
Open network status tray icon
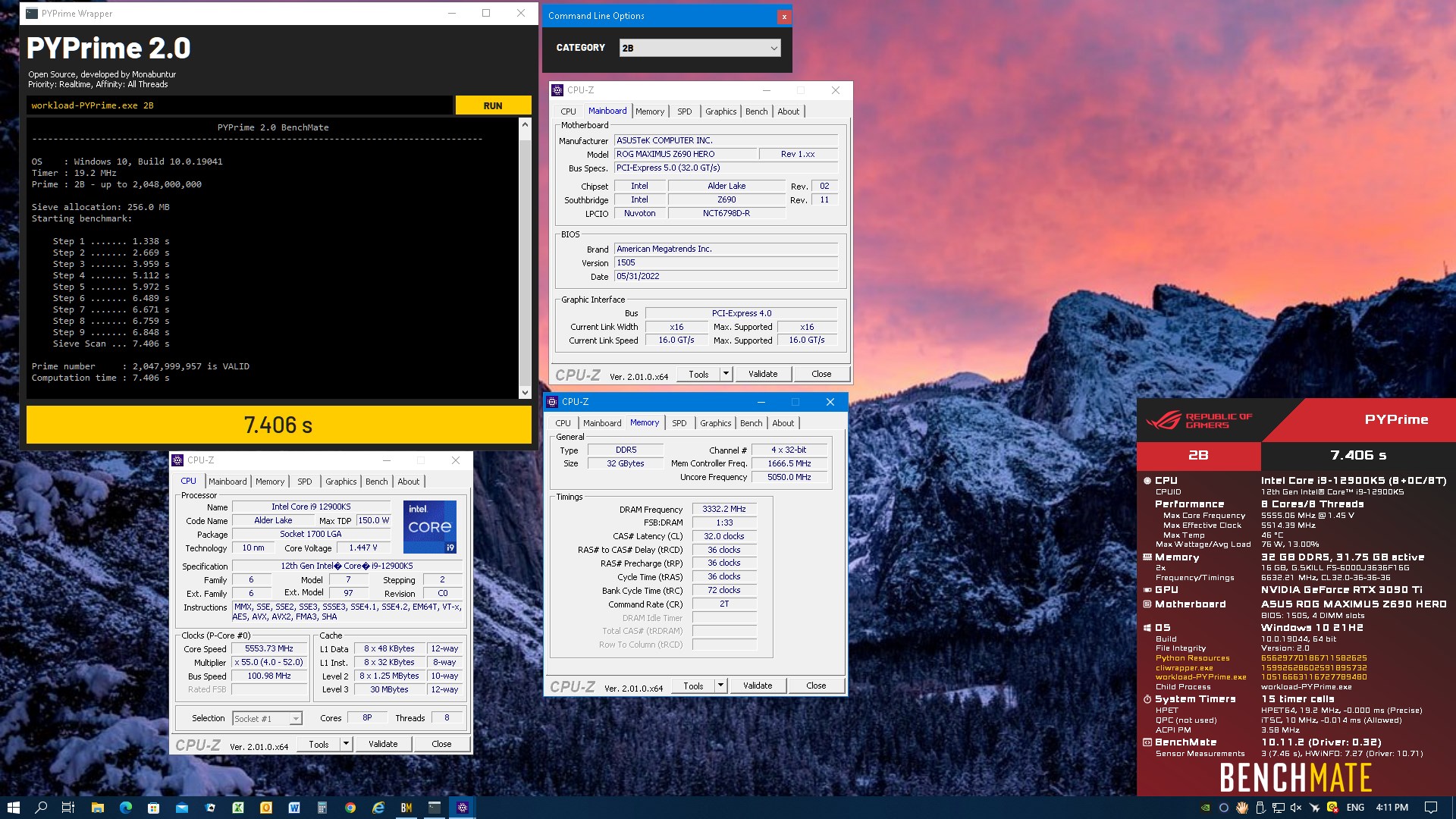(1279, 808)
